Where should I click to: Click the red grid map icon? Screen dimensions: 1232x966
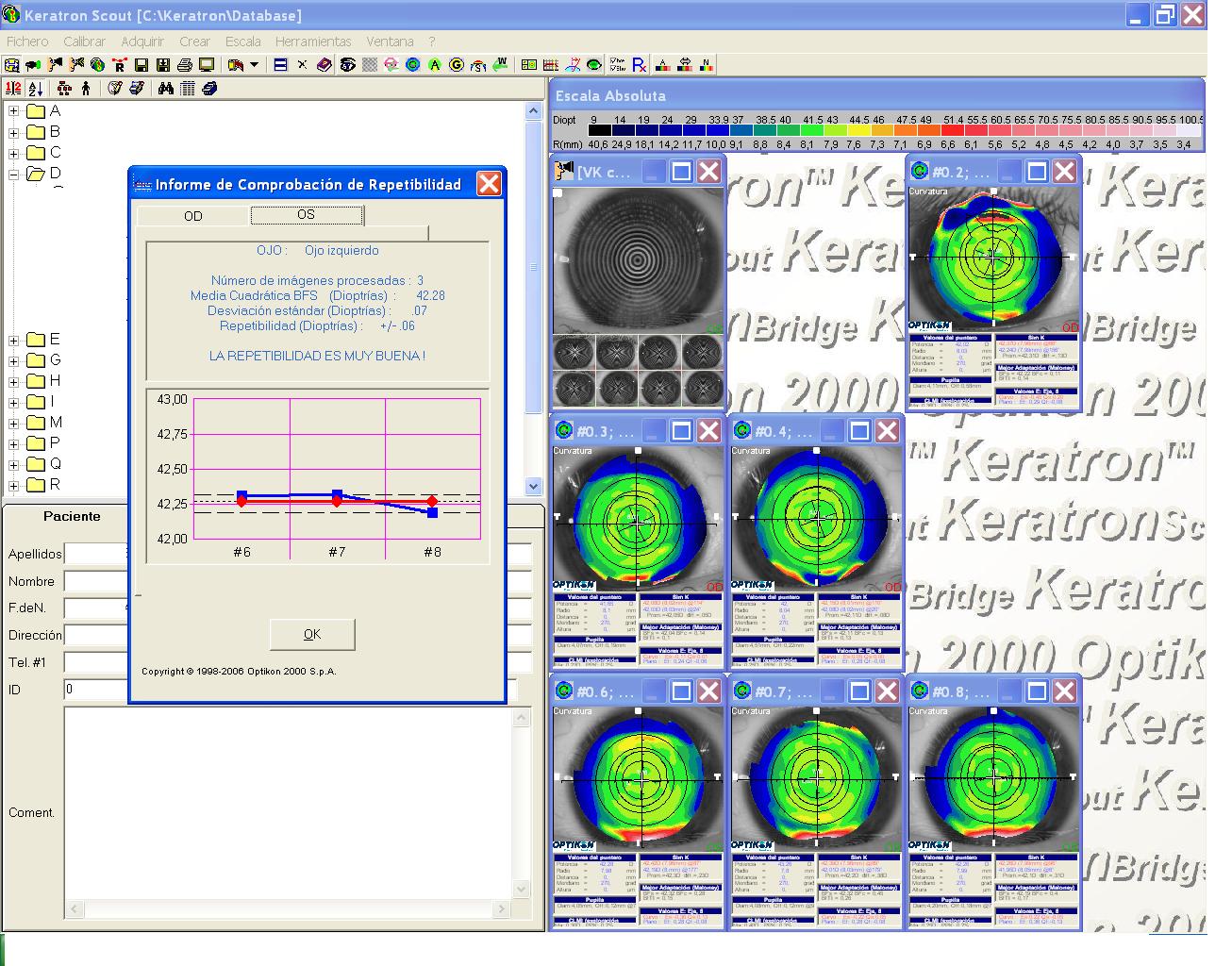[551, 65]
